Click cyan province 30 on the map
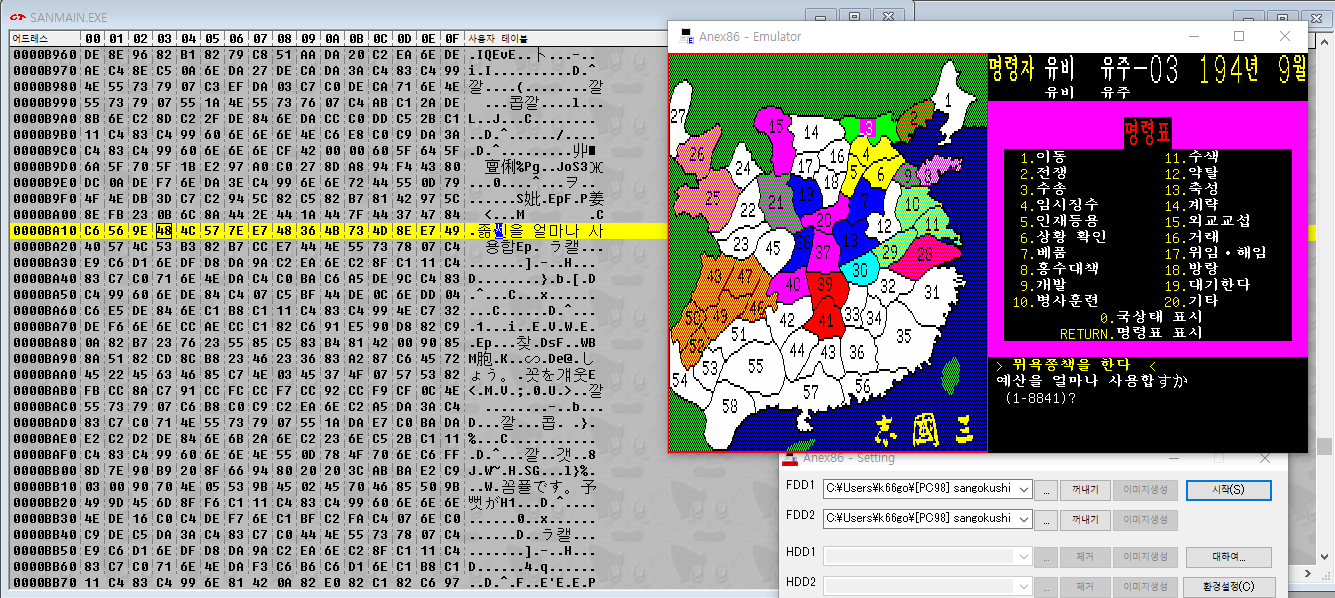 [859, 270]
